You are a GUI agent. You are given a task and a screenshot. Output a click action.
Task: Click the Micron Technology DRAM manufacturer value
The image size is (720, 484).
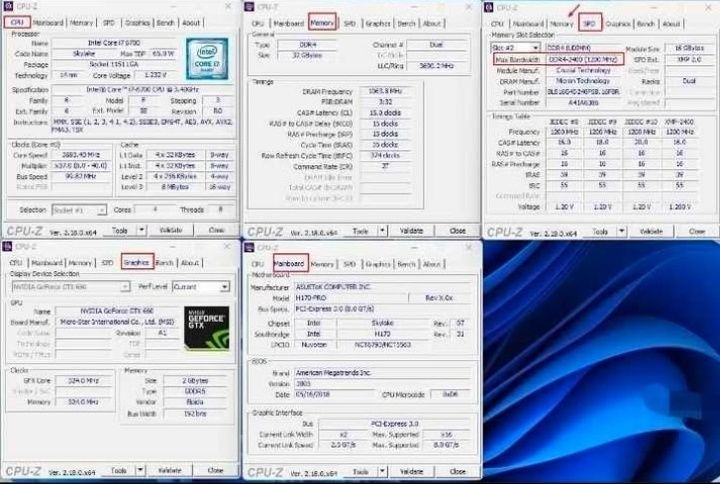click(583, 81)
